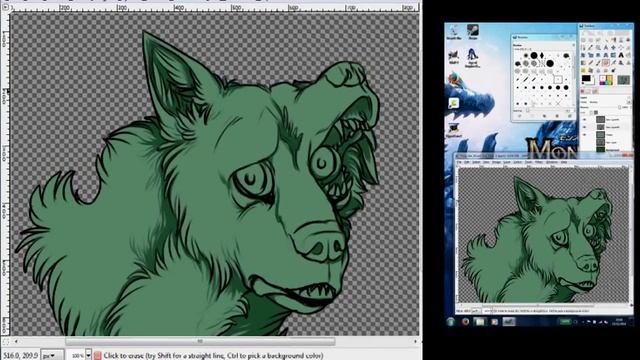Image resolution: width=640 pixels, height=360 pixels.
Task: Pick the Pencil tool in toolbox
Action: pyautogui.click(x=591, y=62)
